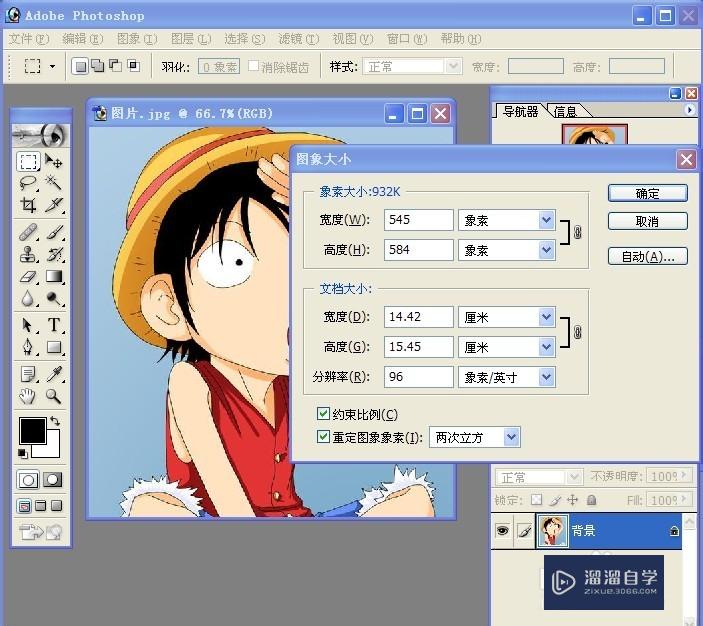Select the Gradient tool

(53, 276)
